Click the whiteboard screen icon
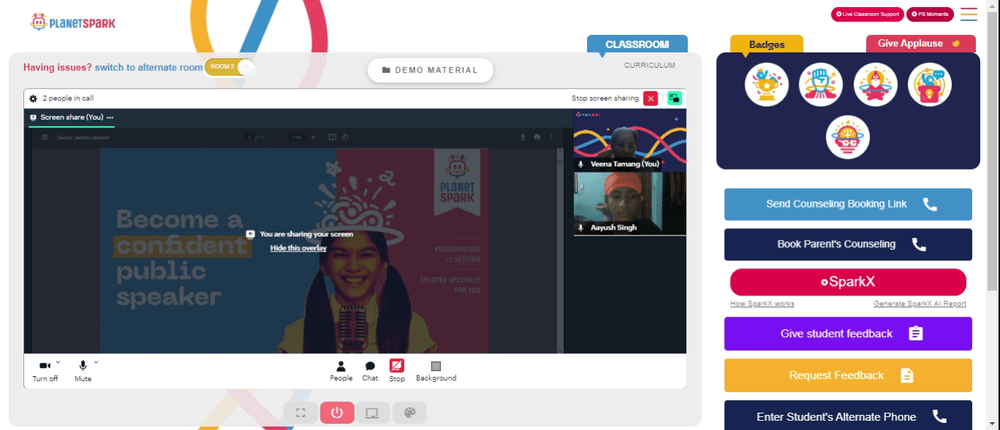This screenshot has height=430, width=1000. tap(372, 413)
